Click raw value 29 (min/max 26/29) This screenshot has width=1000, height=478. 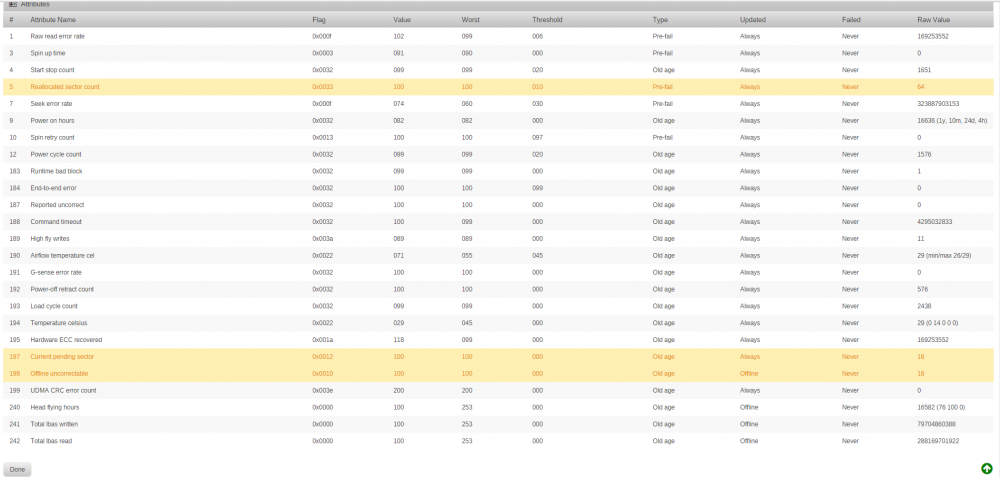pos(943,256)
